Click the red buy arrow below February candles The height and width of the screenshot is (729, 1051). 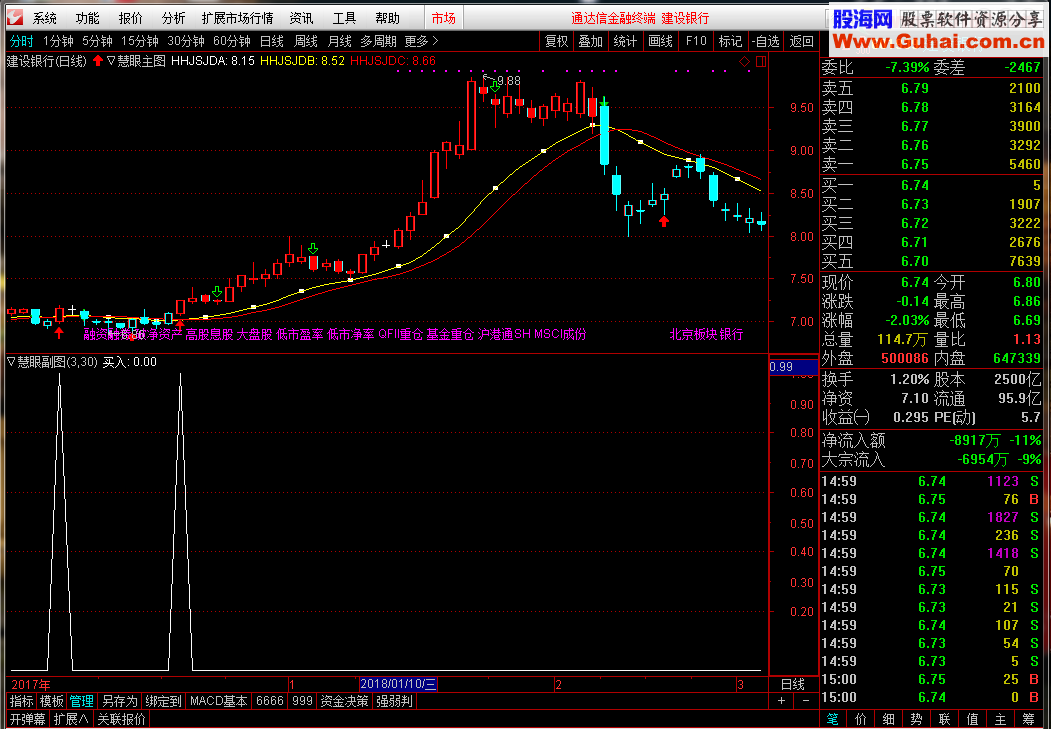[x=663, y=220]
